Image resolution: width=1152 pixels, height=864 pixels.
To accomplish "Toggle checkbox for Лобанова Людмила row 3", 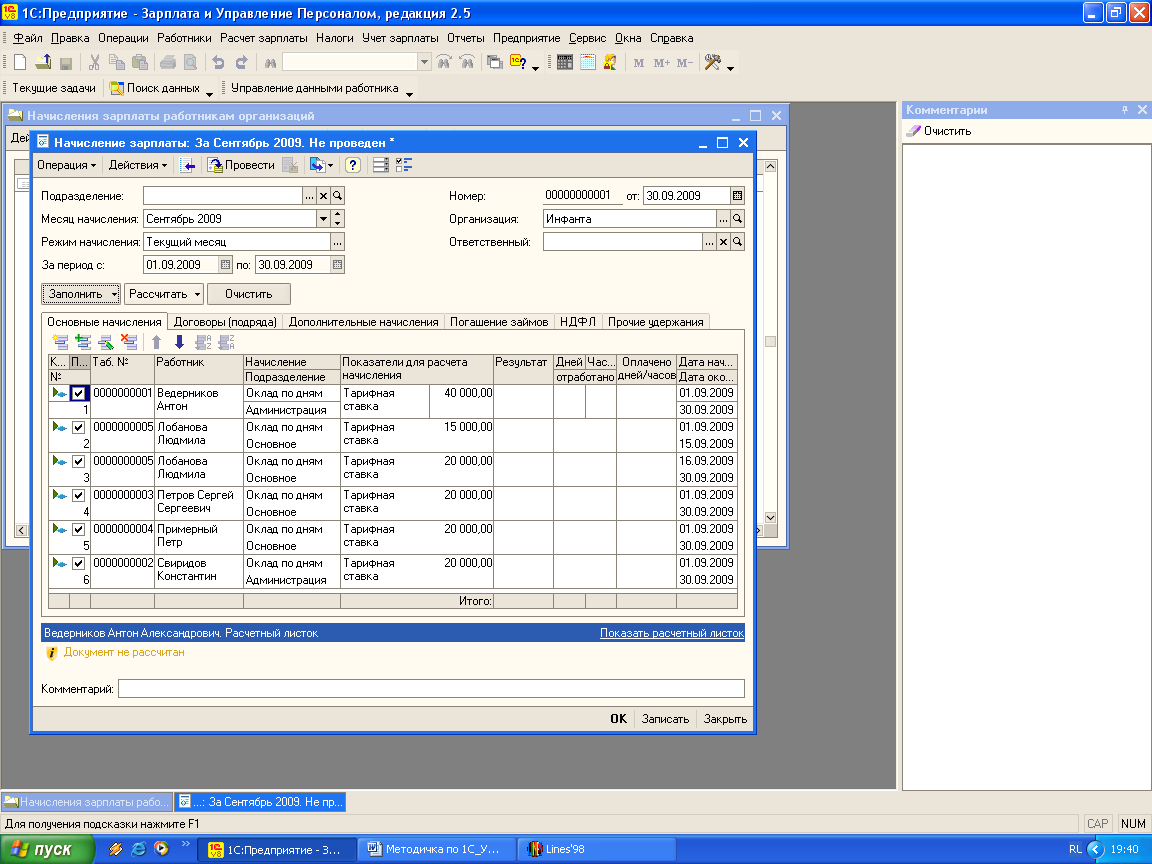I will 79,461.
